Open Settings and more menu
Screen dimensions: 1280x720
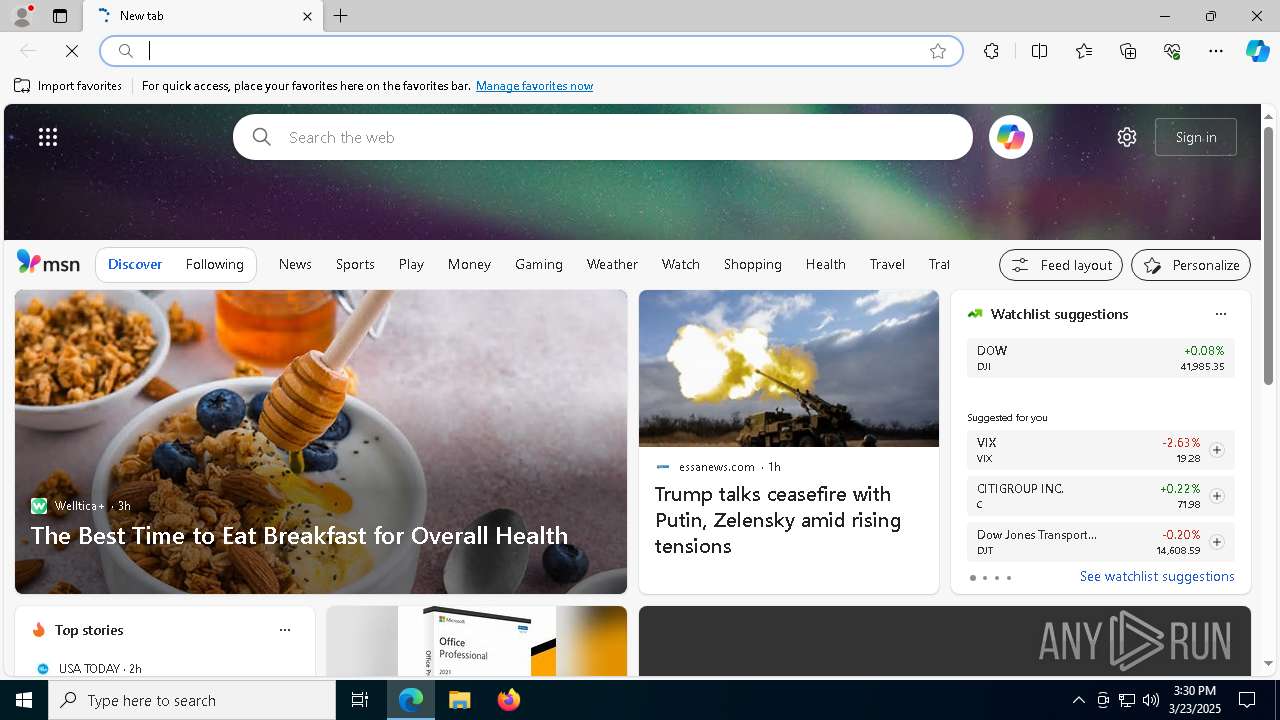(x=1216, y=51)
